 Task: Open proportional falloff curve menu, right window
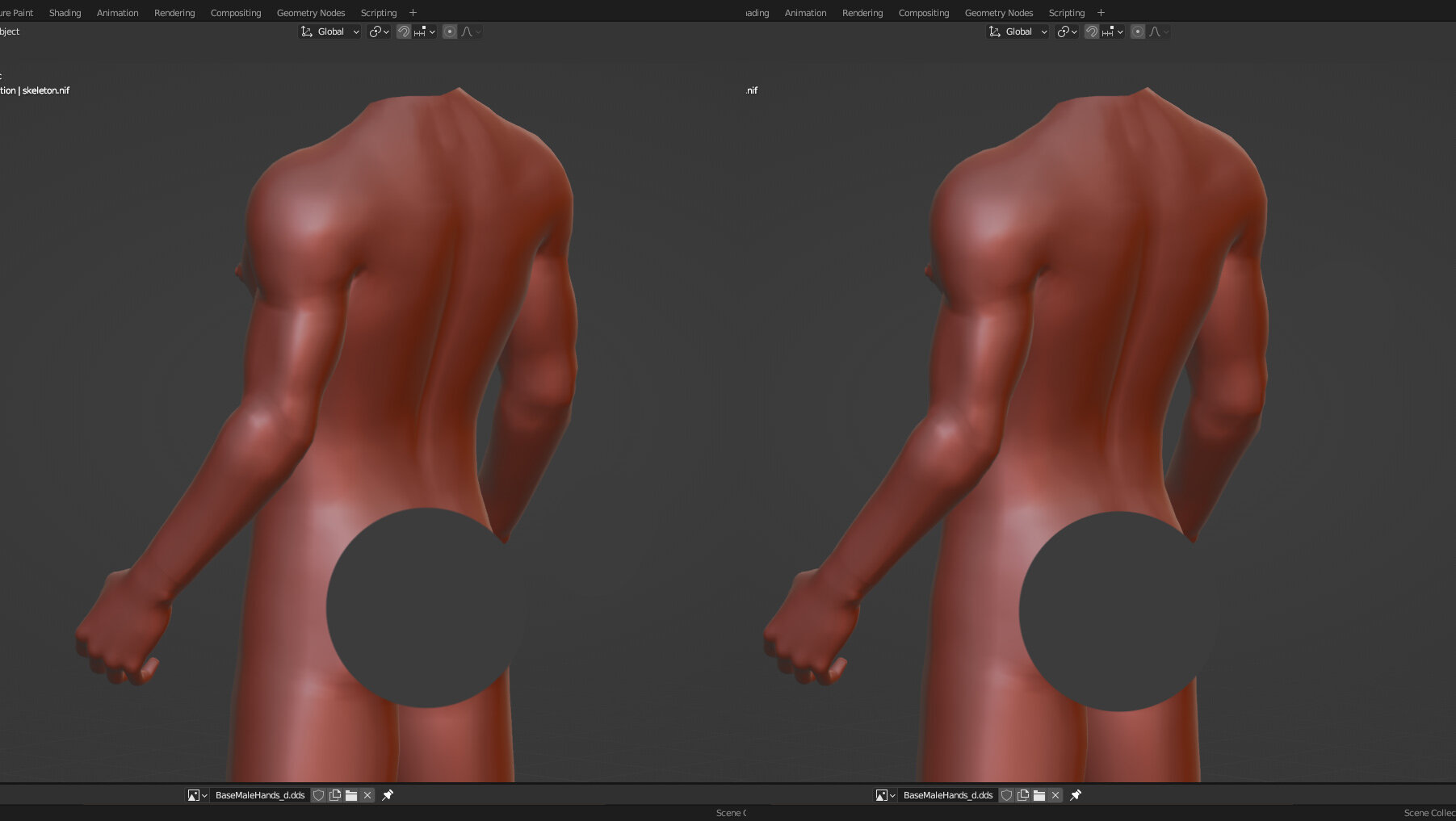[x=1159, y=31]
